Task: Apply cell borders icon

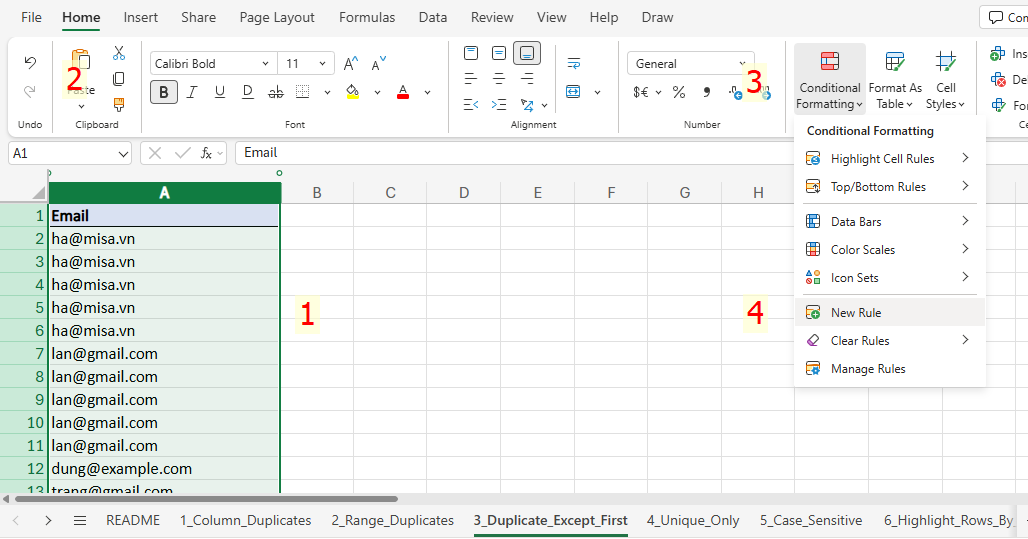Action: (x=303, y=92)
